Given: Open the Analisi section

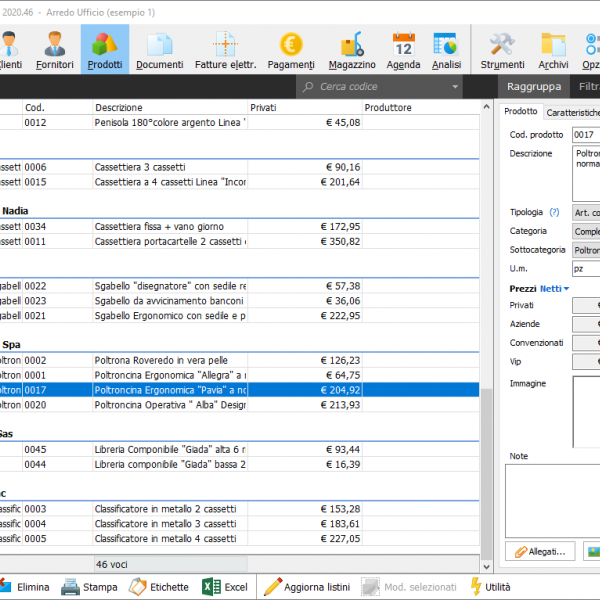Looking at the screenshot, I should pyautogui.click(x=446, y=50).
